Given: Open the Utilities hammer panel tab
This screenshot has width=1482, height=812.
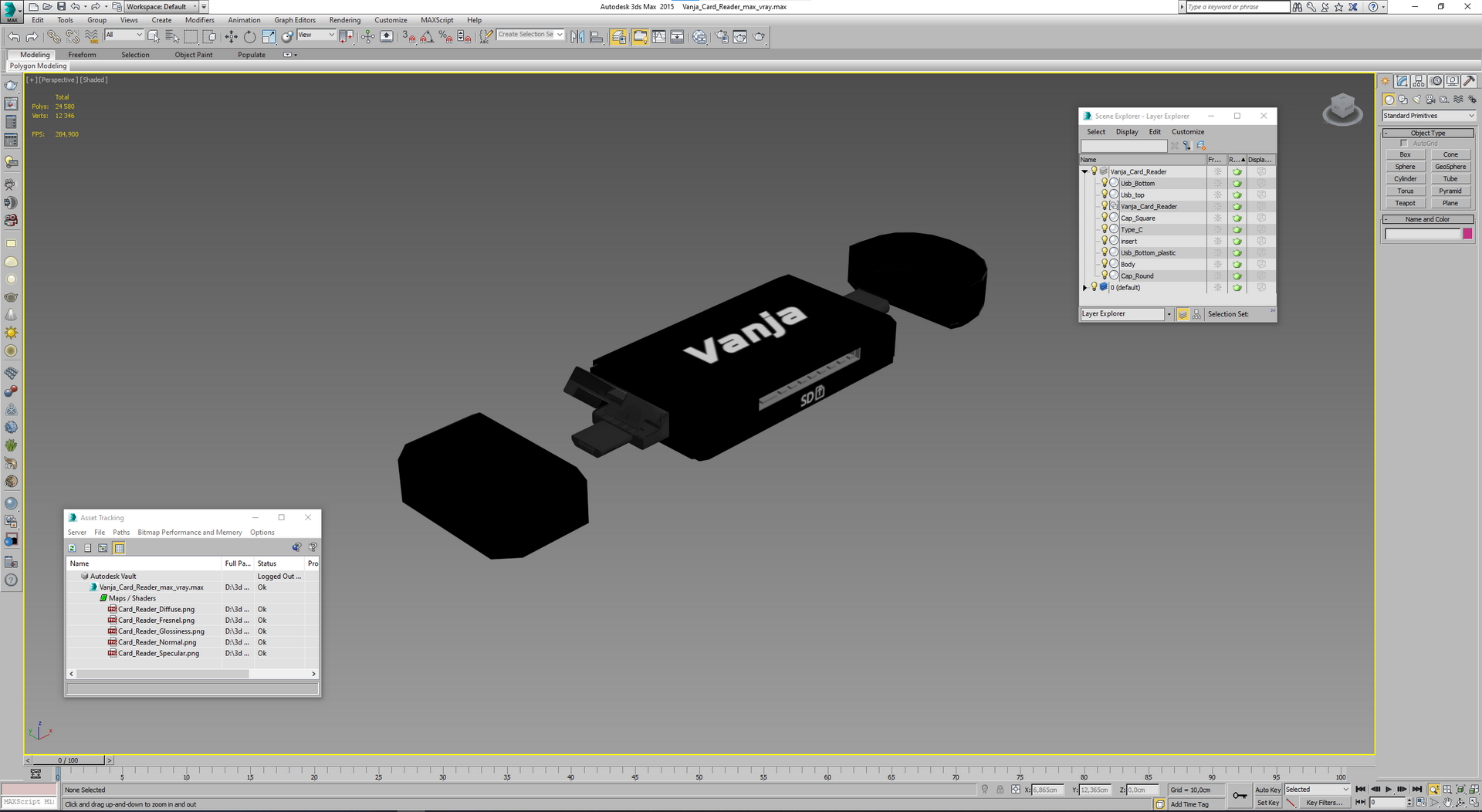Looking at the screenshot, I should pyautogui.click(x=1469, y=81).
